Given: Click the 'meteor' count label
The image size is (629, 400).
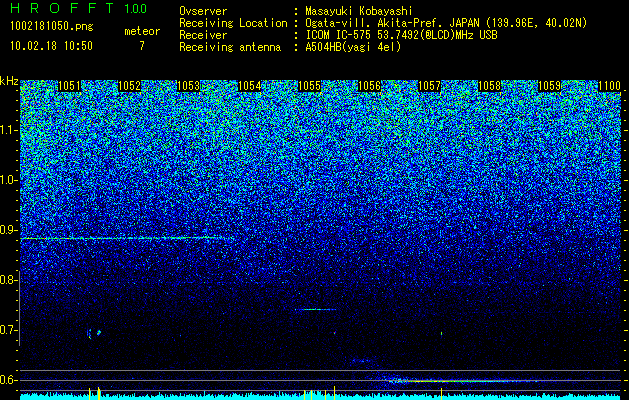Looking at the screenshot, I should [142, 31].
